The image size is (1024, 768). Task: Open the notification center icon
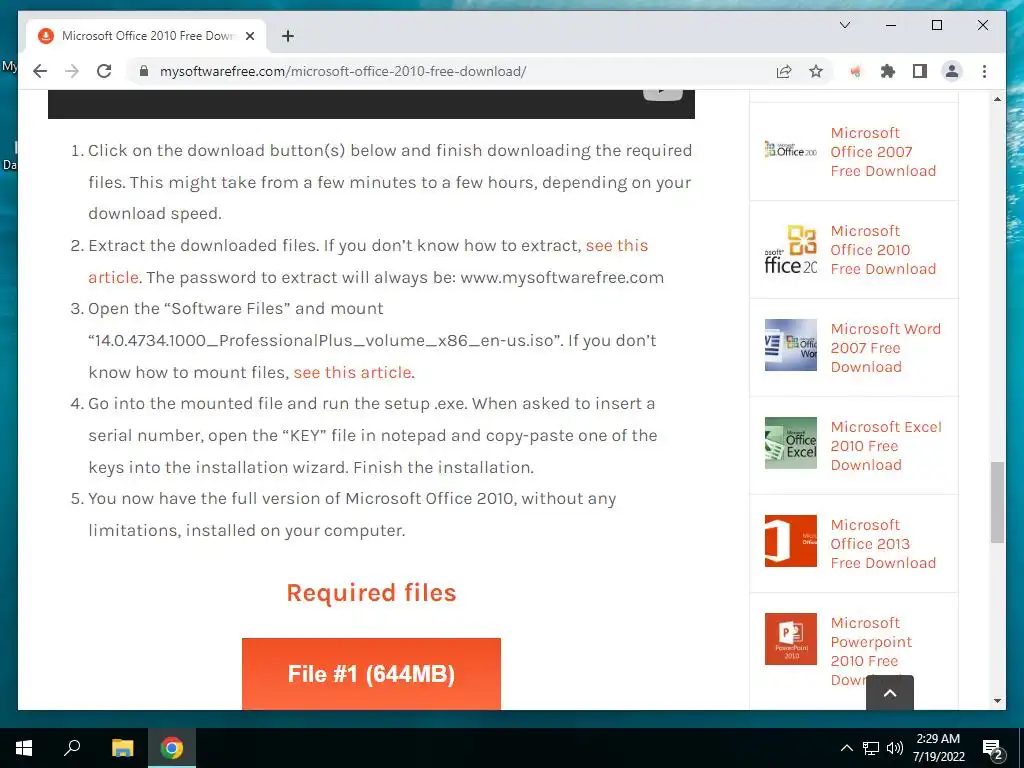(993, 748)
